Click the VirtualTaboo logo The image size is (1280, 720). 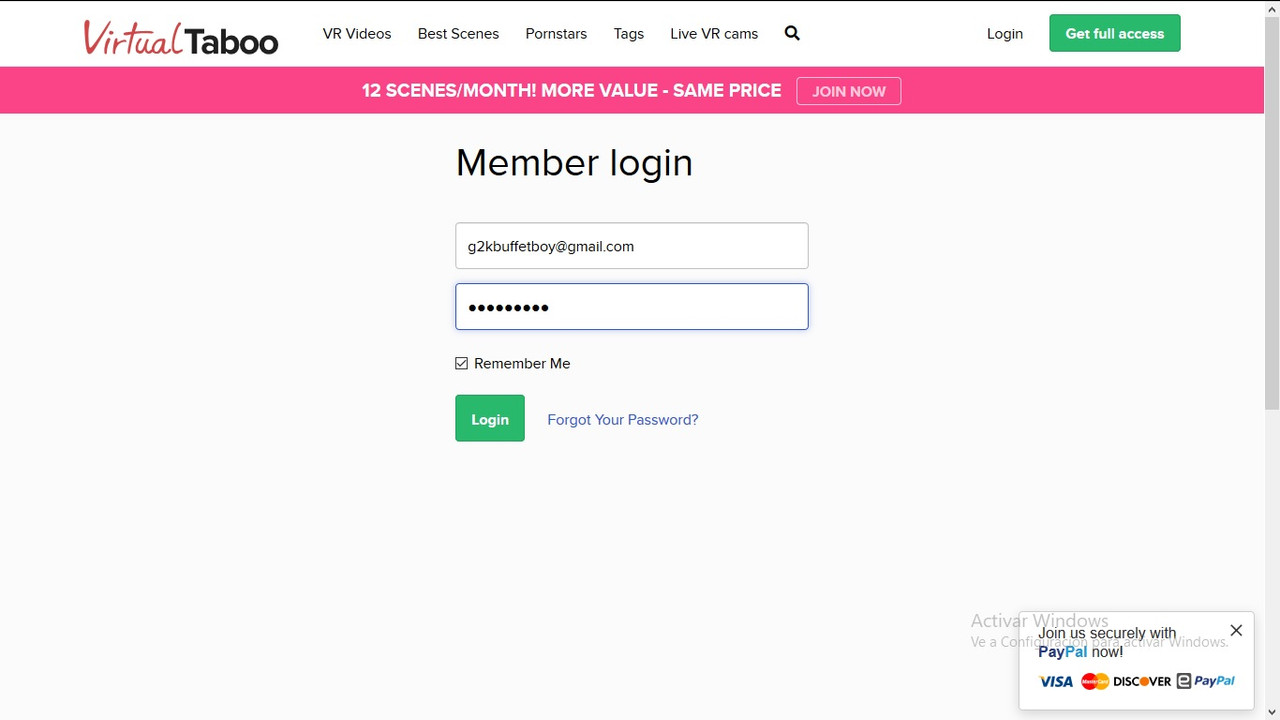point(181,37)
